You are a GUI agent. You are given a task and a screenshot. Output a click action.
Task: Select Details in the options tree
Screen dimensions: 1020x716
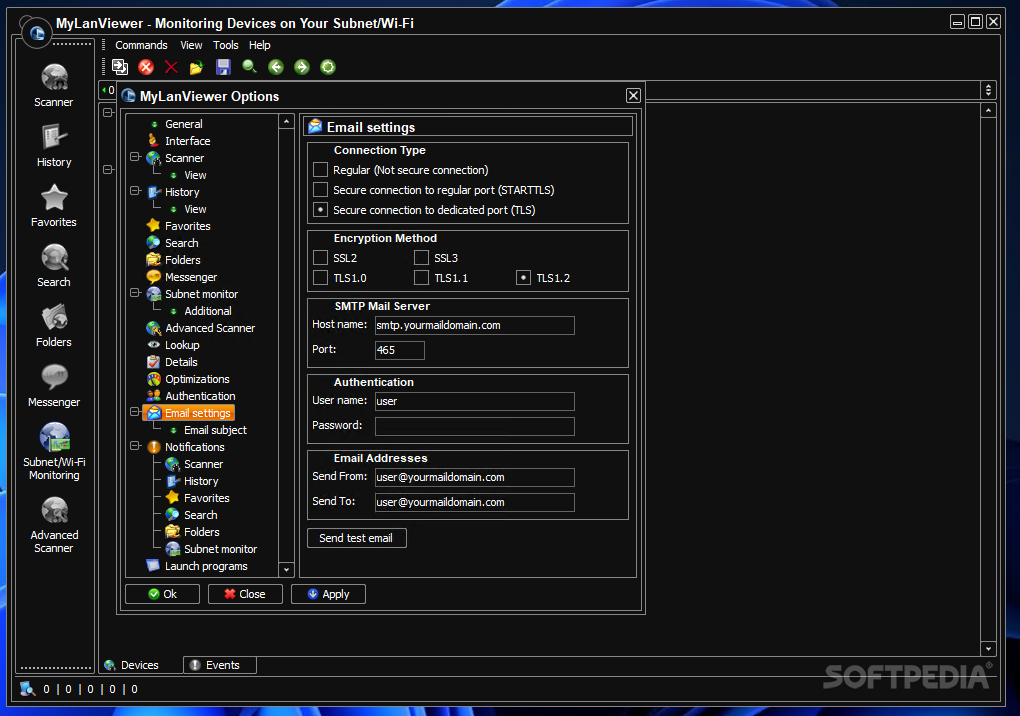click(x=181, y=362)
